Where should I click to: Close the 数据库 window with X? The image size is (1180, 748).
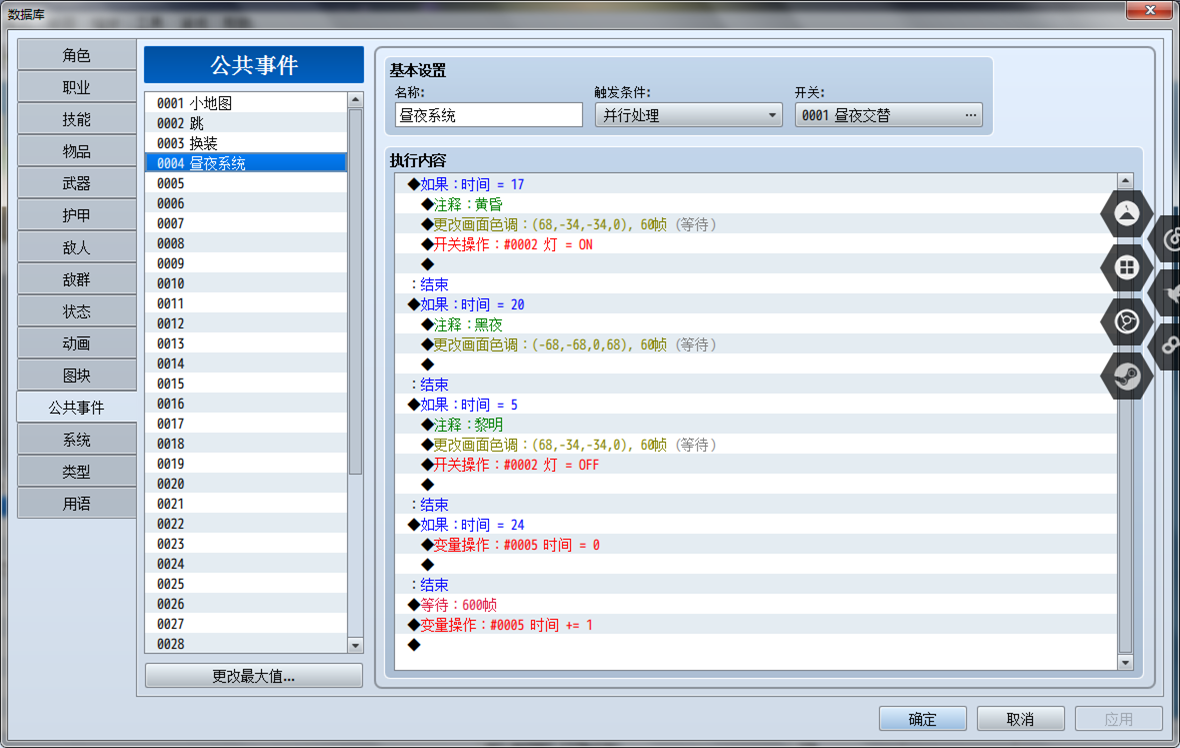click(x=1150, y=10)
